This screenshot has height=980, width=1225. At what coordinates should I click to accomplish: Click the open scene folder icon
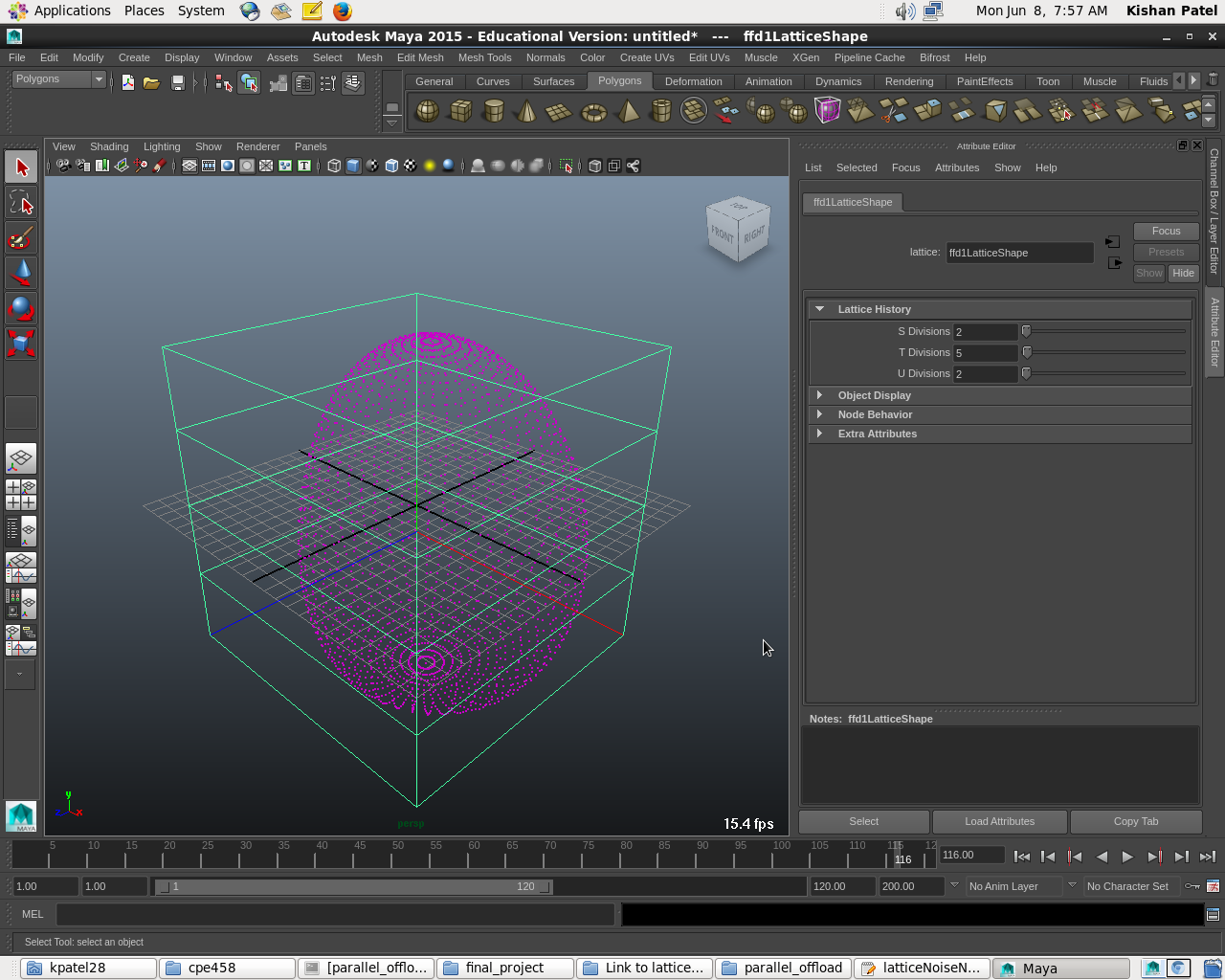pos(151,83)
